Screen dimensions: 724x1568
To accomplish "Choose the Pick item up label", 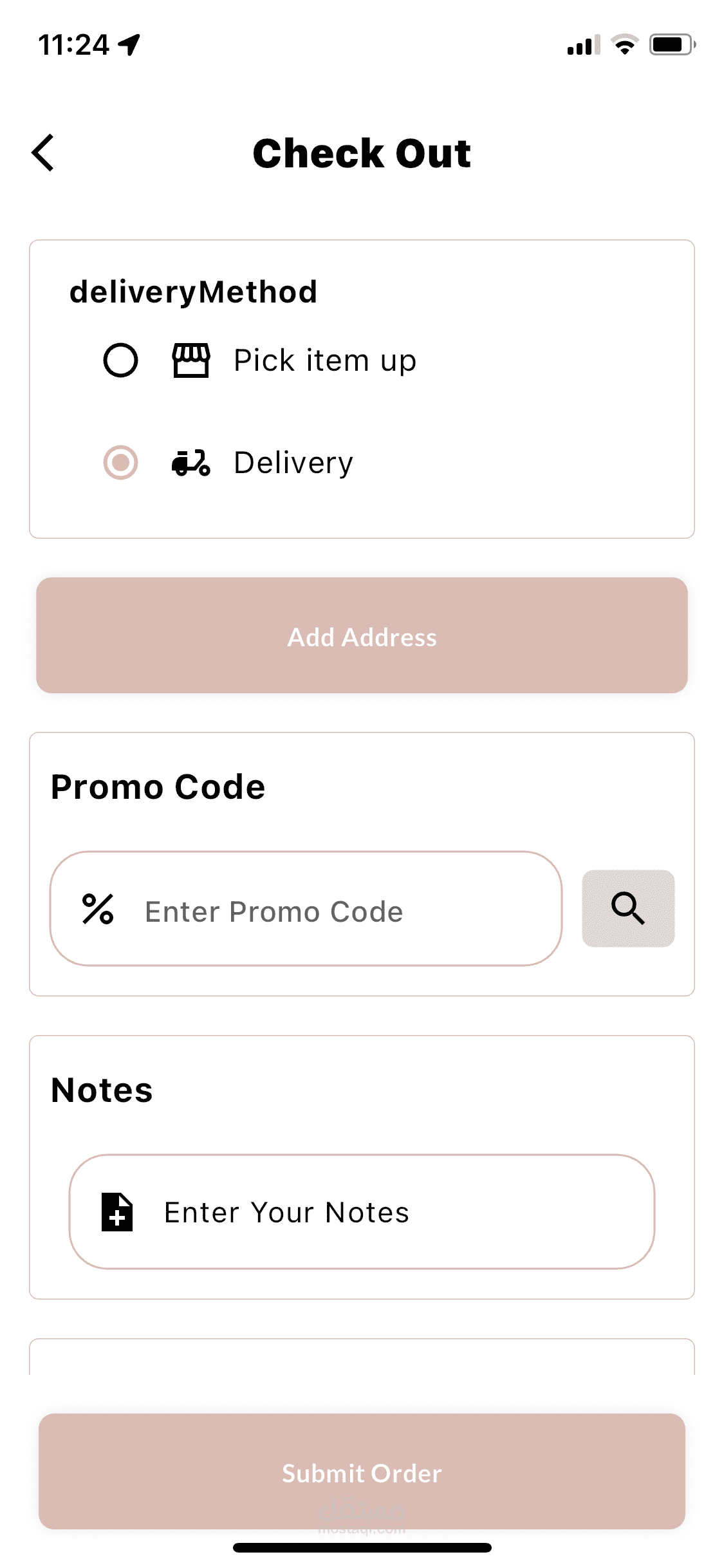I will [x=325, y=360].
